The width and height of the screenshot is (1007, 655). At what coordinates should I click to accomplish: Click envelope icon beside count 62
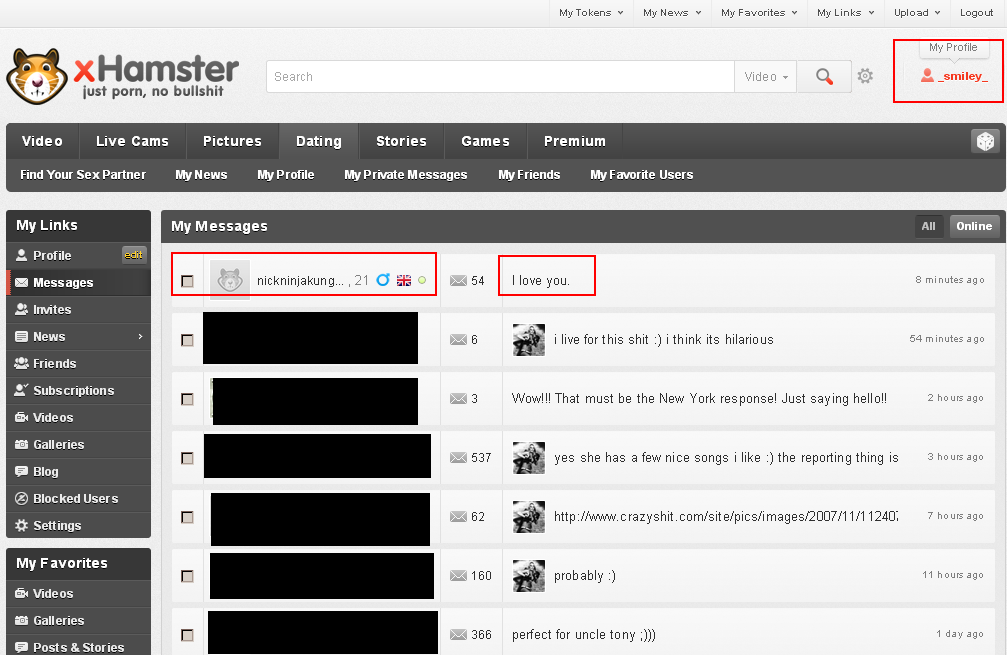(x=458, y=517)
